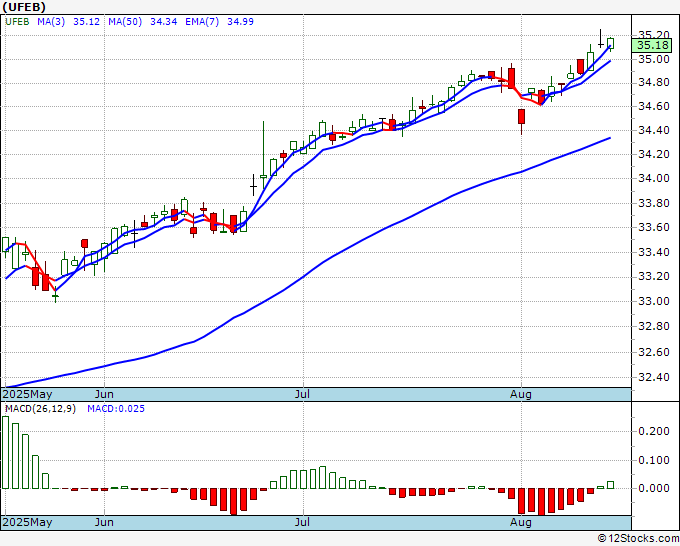Click the MA(3) value 35.12
The image size is (680, 546).
(x=86, y=22)
